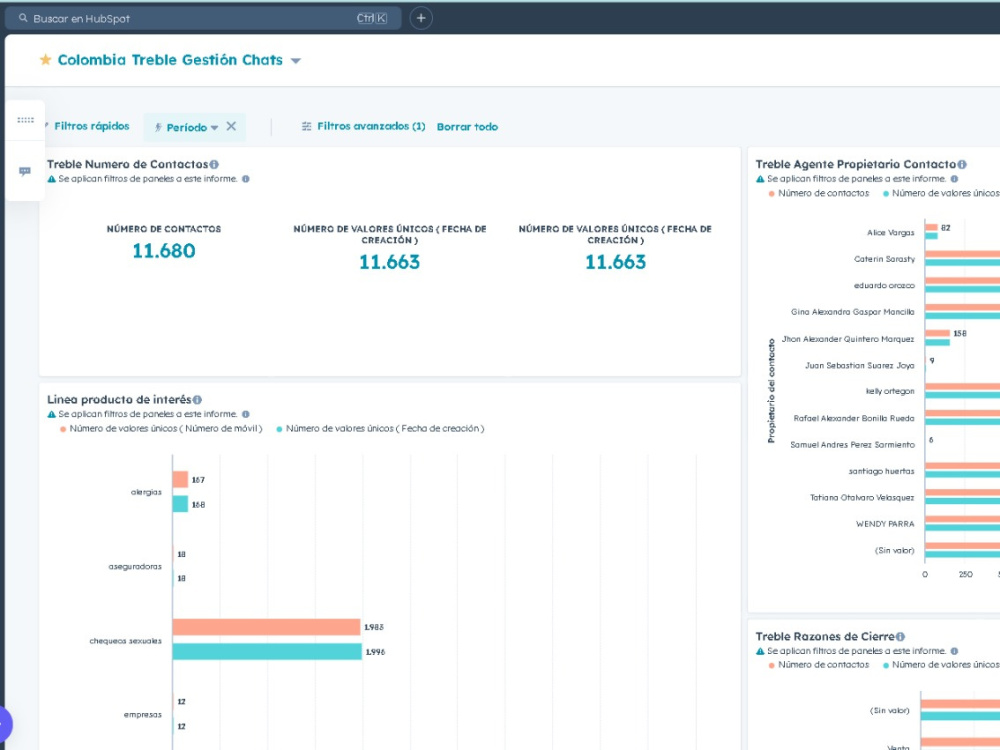Image resolution: width=1000 pixels, height=750 pixels.
Task: Click the favorite star next to dashboard title
Action: click(45, 60)
